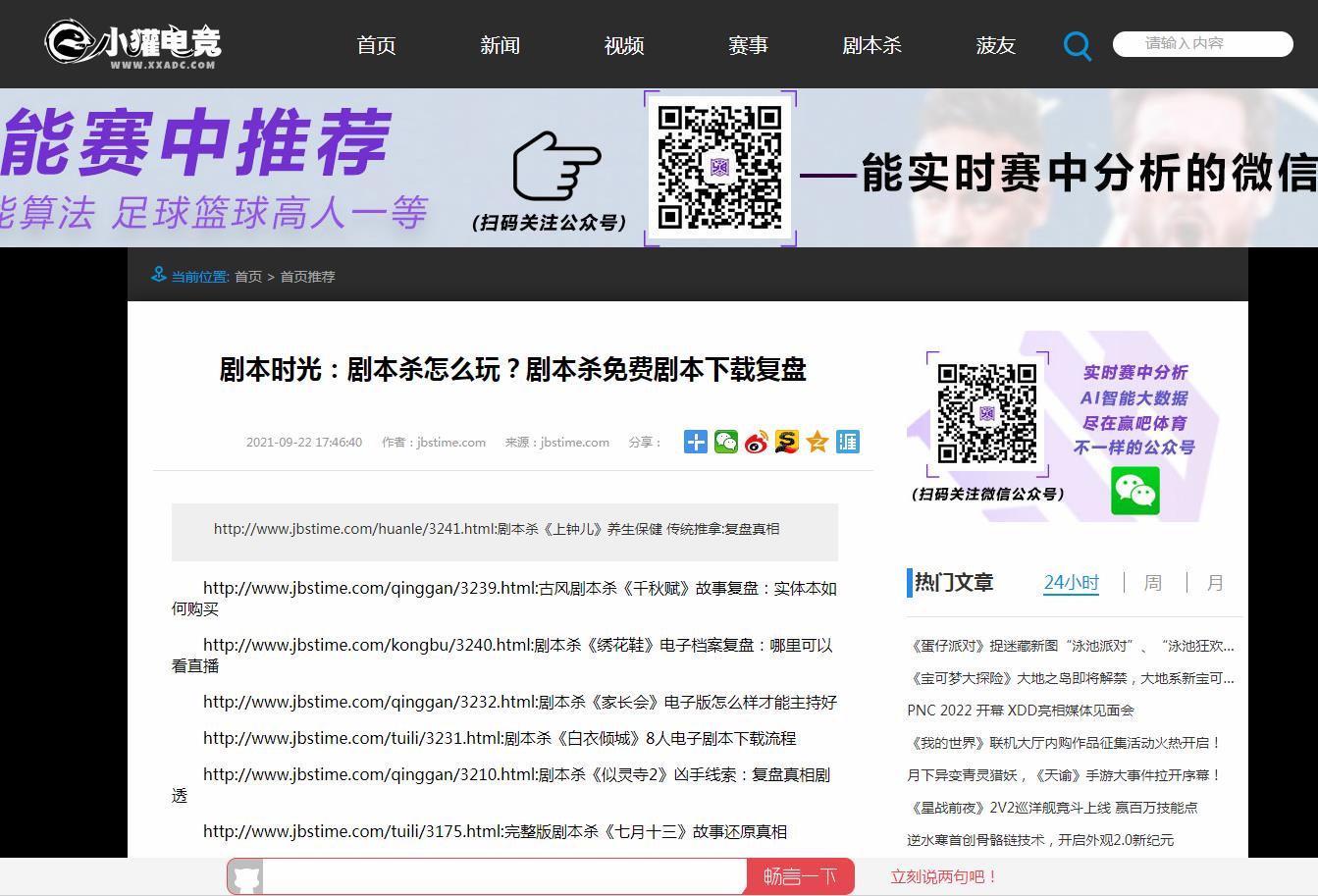Focus the 请输入内容 search field
1318x896 pixels.
point(1203,43)
